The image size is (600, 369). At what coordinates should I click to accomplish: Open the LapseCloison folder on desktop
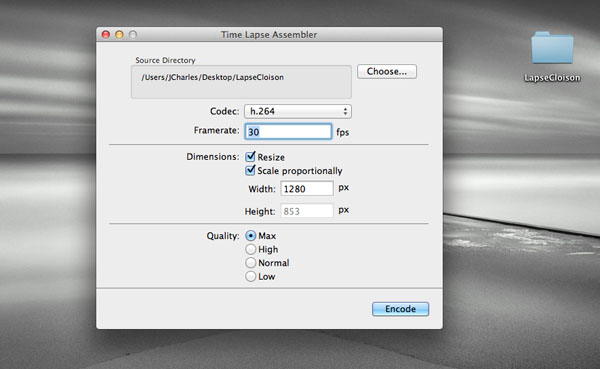click(x=552, y=48)
